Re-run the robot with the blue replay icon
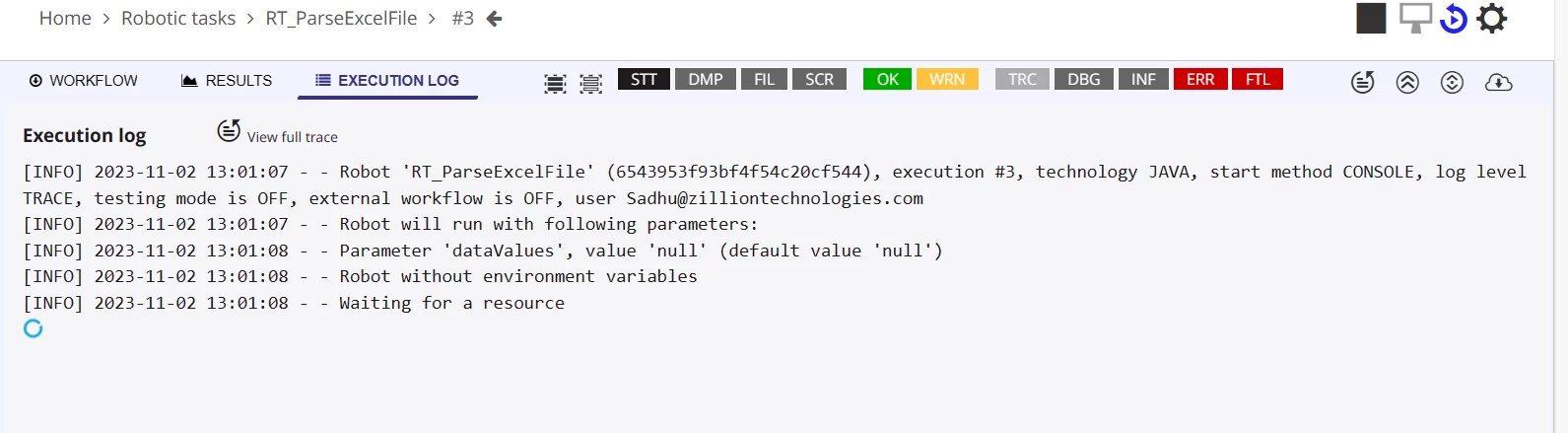 [1454, 19]
